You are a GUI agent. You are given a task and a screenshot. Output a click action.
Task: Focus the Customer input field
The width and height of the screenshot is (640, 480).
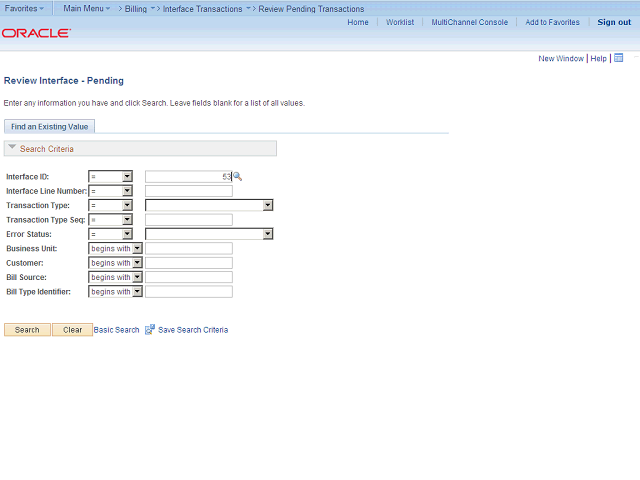[189, 263]
